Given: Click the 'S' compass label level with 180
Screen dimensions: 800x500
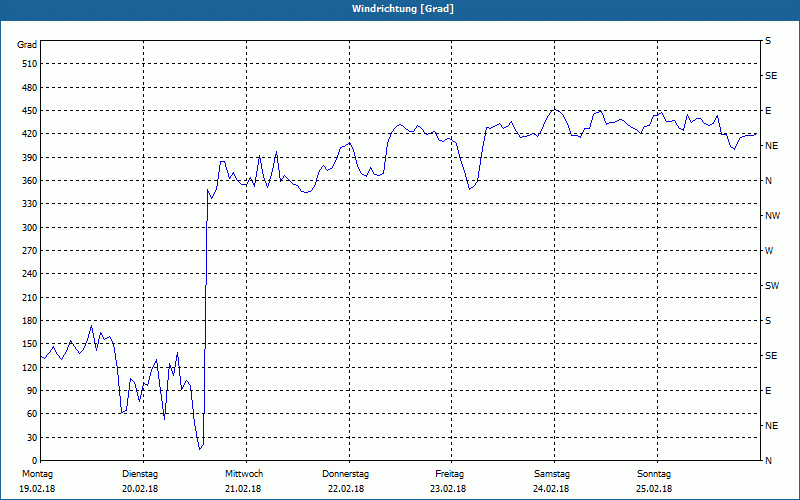Looking at the screenshot, I should tap(768, 321).
